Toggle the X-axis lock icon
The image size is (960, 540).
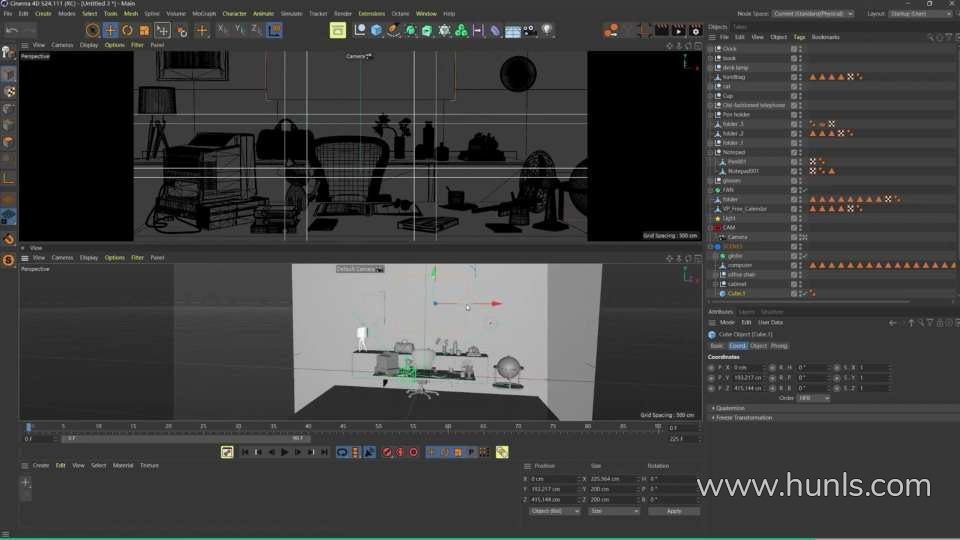(222, 30)
